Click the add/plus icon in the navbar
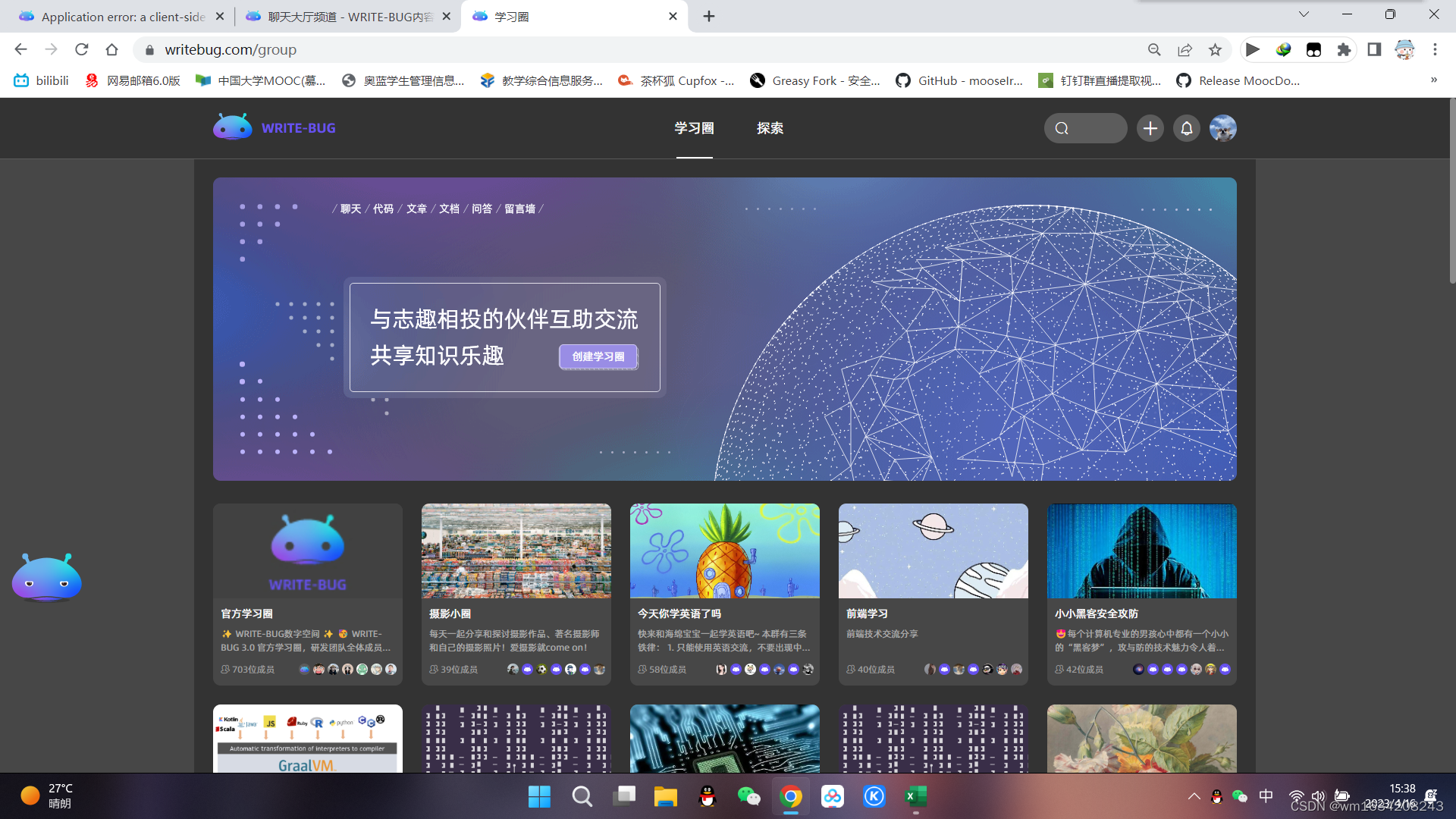This screenshot has height=819, width=1456. pyautogui.click(x=1150, y=128)
